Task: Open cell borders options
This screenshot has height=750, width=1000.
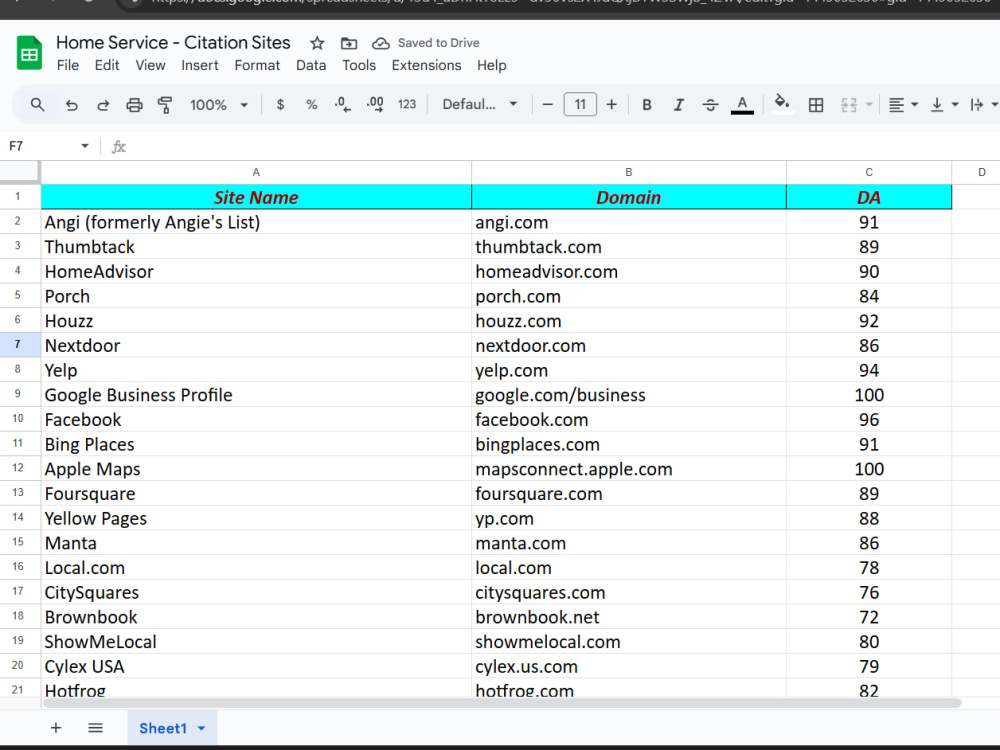Action: point(816,105)
